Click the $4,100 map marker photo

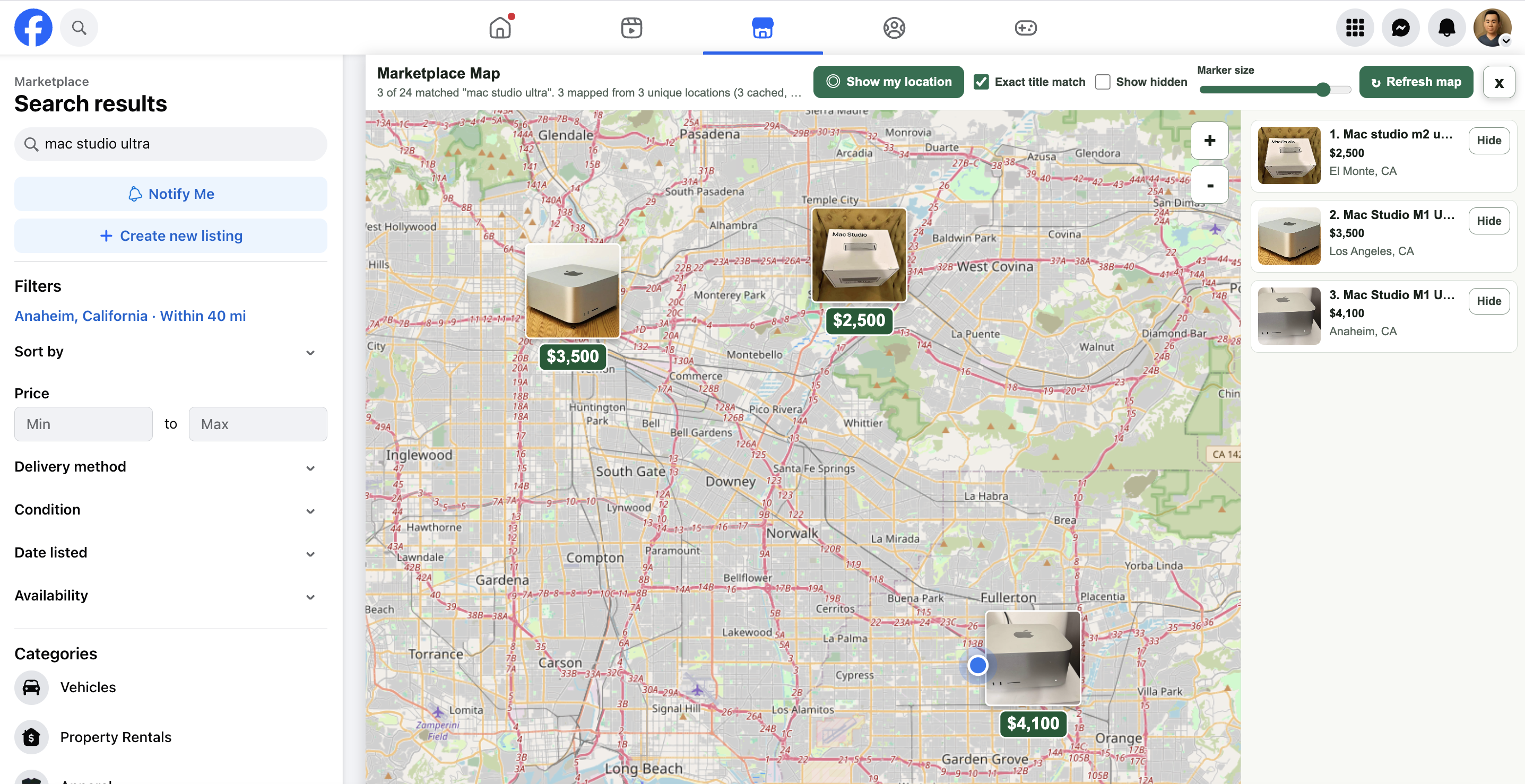pyautogui.click(x=1033, y=658)
